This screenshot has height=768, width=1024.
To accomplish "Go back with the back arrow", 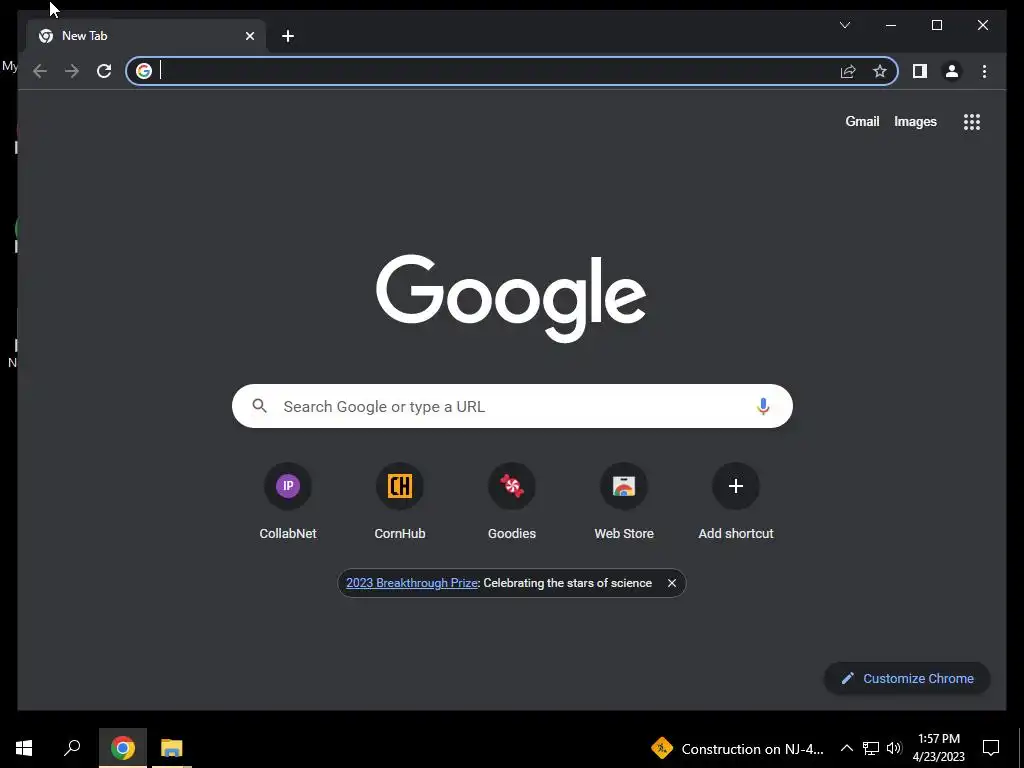I will point(40,71).
